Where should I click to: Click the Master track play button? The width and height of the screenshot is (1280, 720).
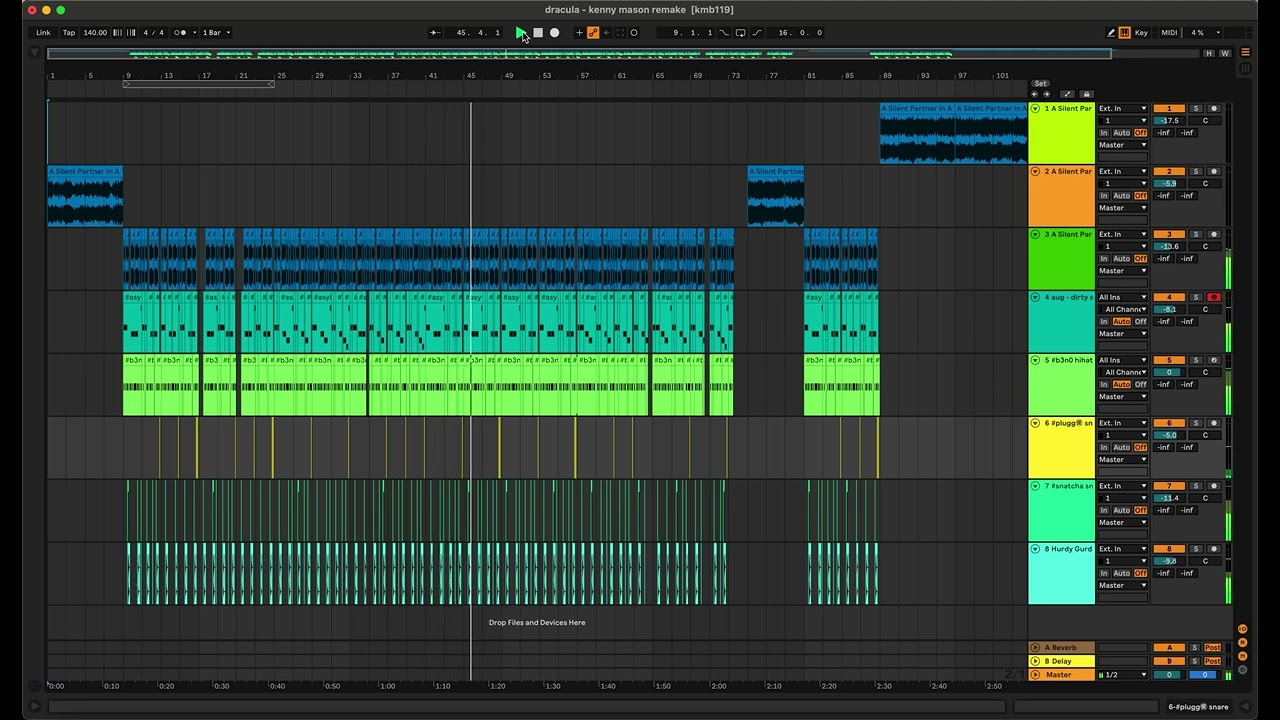pyautogui.click(x=1035, y=675)
